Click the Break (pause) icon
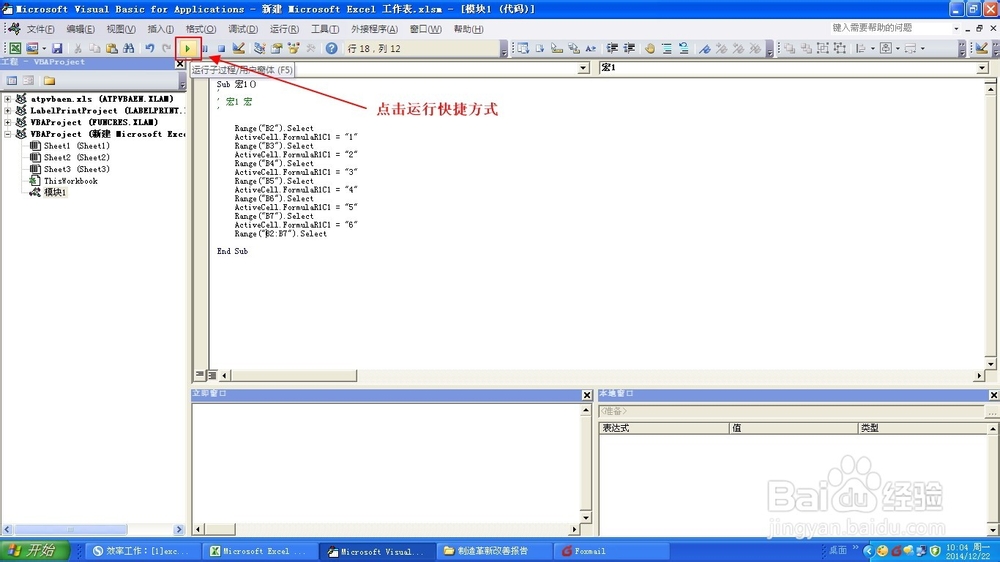Screen dimensions: 1000x562 [x=205, y=48]
